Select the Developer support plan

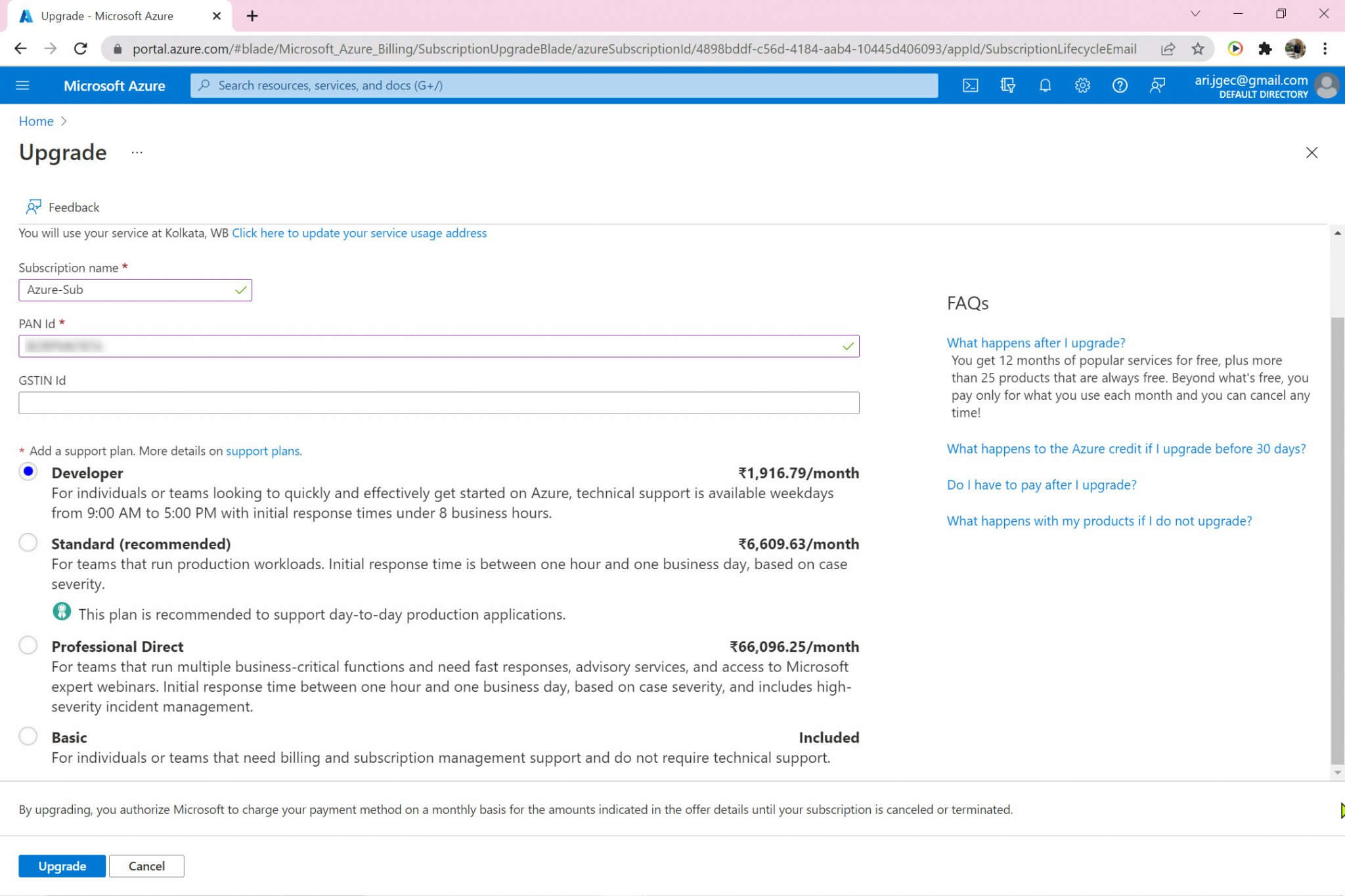(28, 472)
